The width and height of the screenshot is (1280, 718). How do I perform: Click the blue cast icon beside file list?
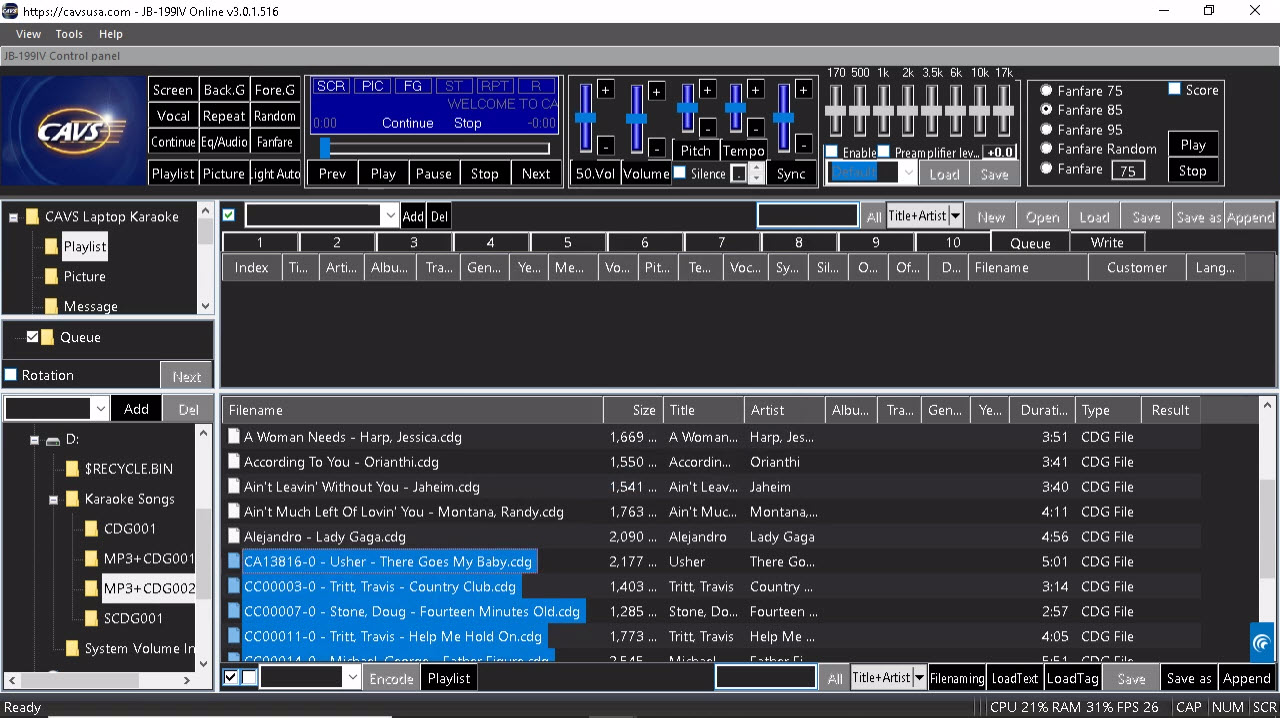point(1262,642)
